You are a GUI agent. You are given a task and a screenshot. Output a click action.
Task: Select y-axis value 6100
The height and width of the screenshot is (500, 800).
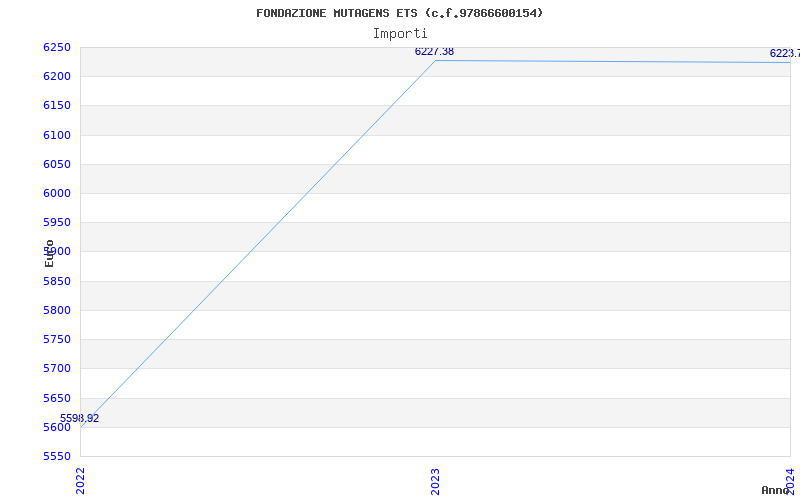(x=57, y=135)
